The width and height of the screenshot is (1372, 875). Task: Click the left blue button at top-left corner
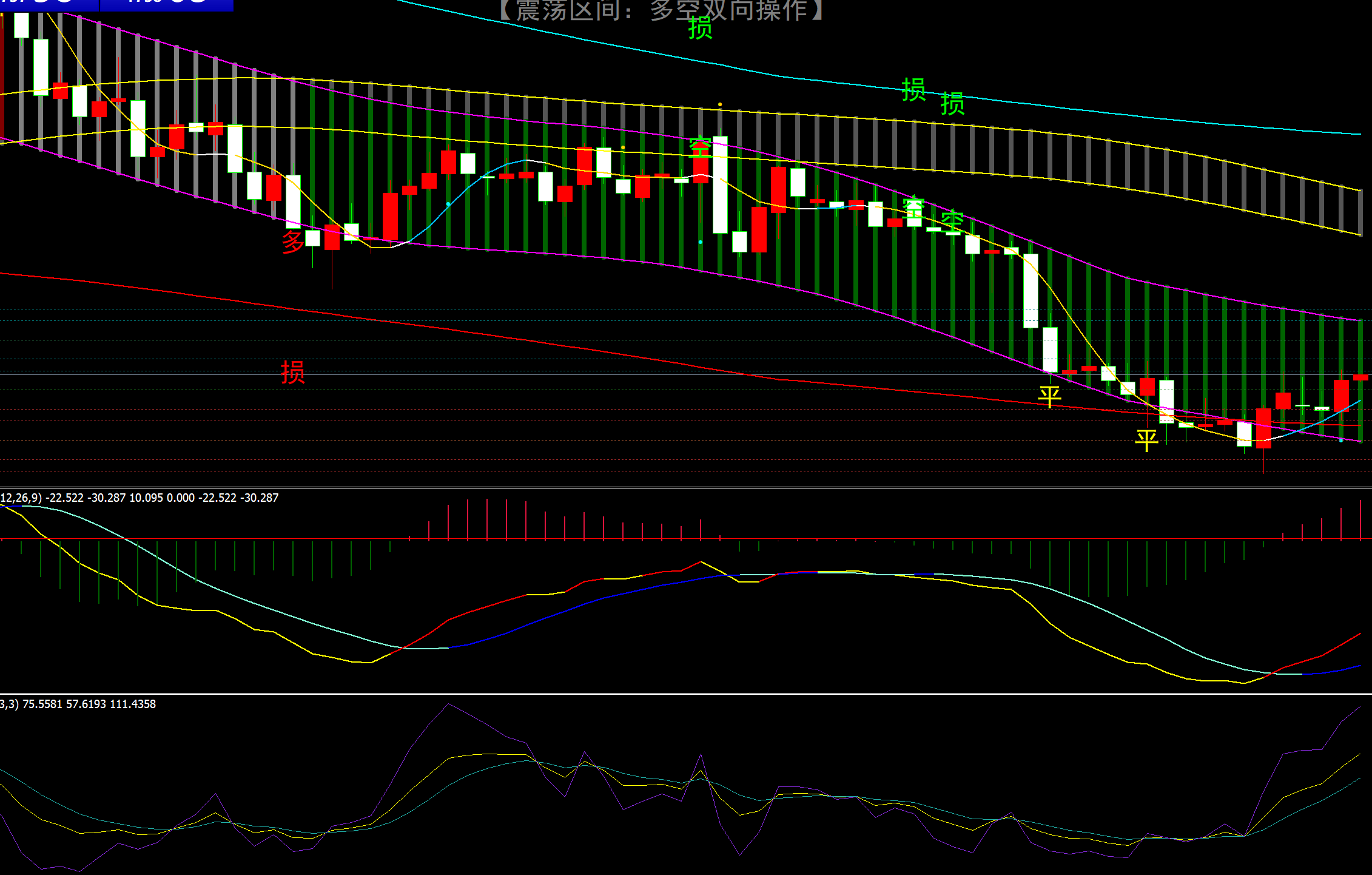pos(49,5)
